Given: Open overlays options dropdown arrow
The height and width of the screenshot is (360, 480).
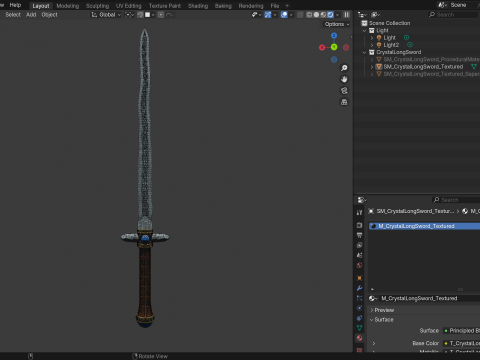Looking at the screenshot, I should [291, 15].
